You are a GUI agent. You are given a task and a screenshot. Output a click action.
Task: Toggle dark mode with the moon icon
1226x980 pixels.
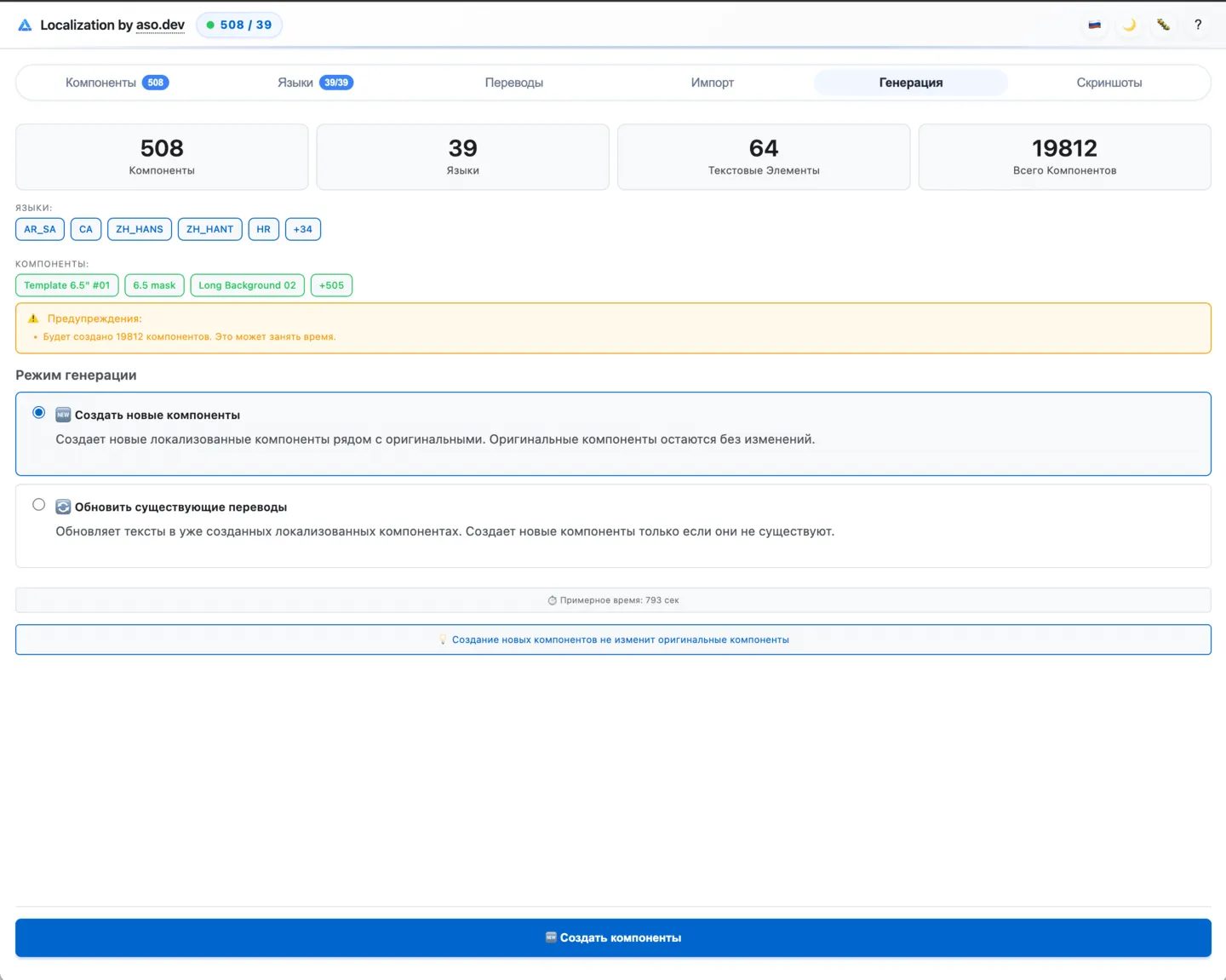tap(1129, 25)
